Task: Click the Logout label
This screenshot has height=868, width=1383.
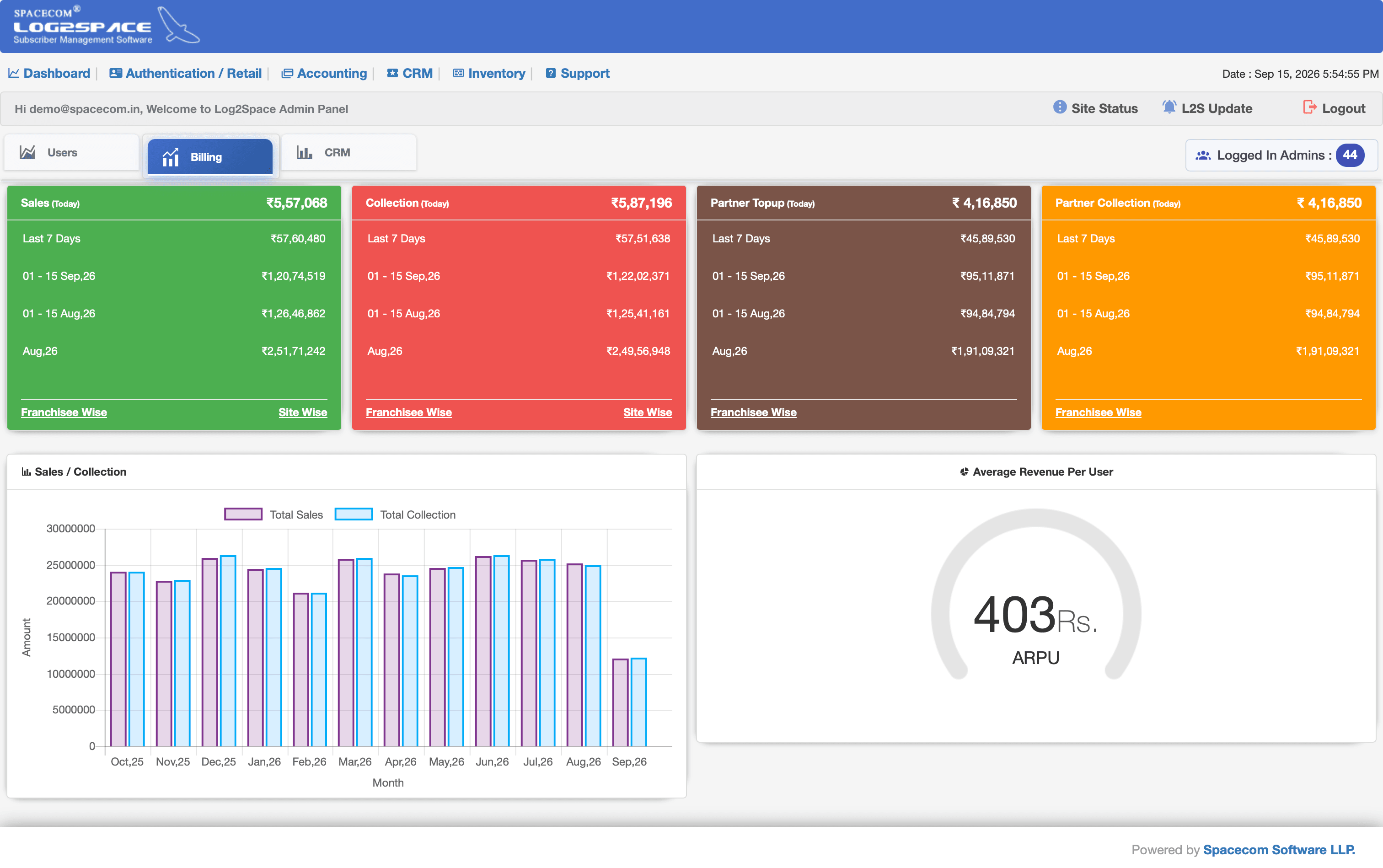Action: click(1343, 108)
